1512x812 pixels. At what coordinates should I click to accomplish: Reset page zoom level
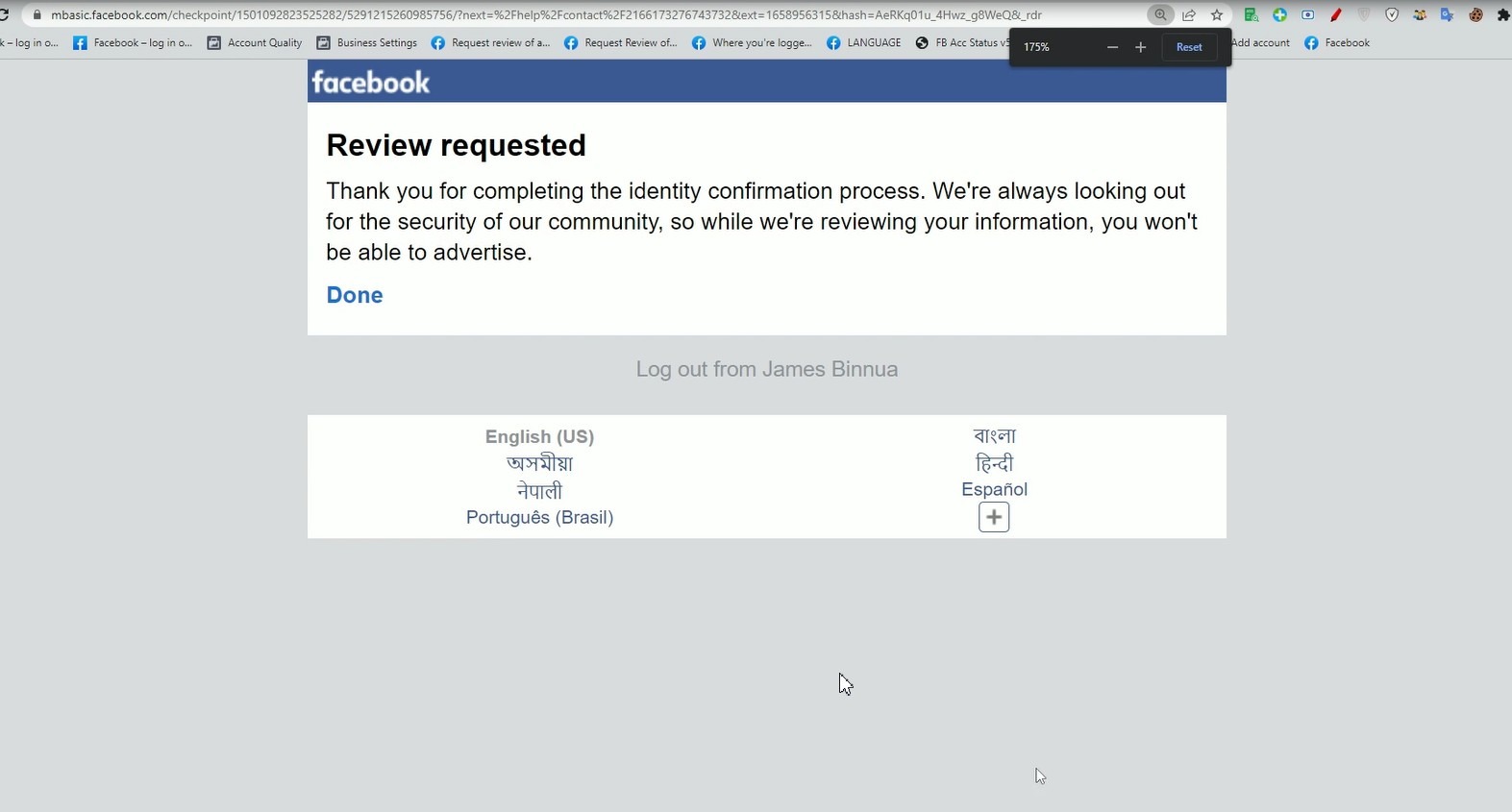pos(1189,47)
